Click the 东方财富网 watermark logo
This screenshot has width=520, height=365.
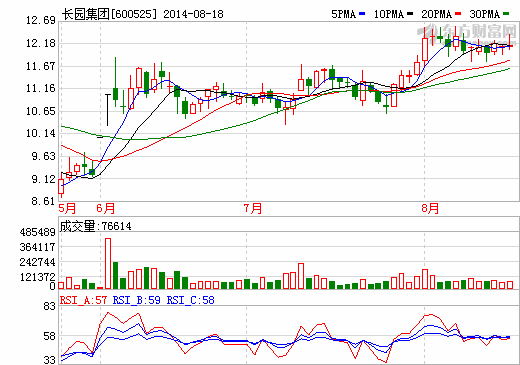[x=467, y=32]
